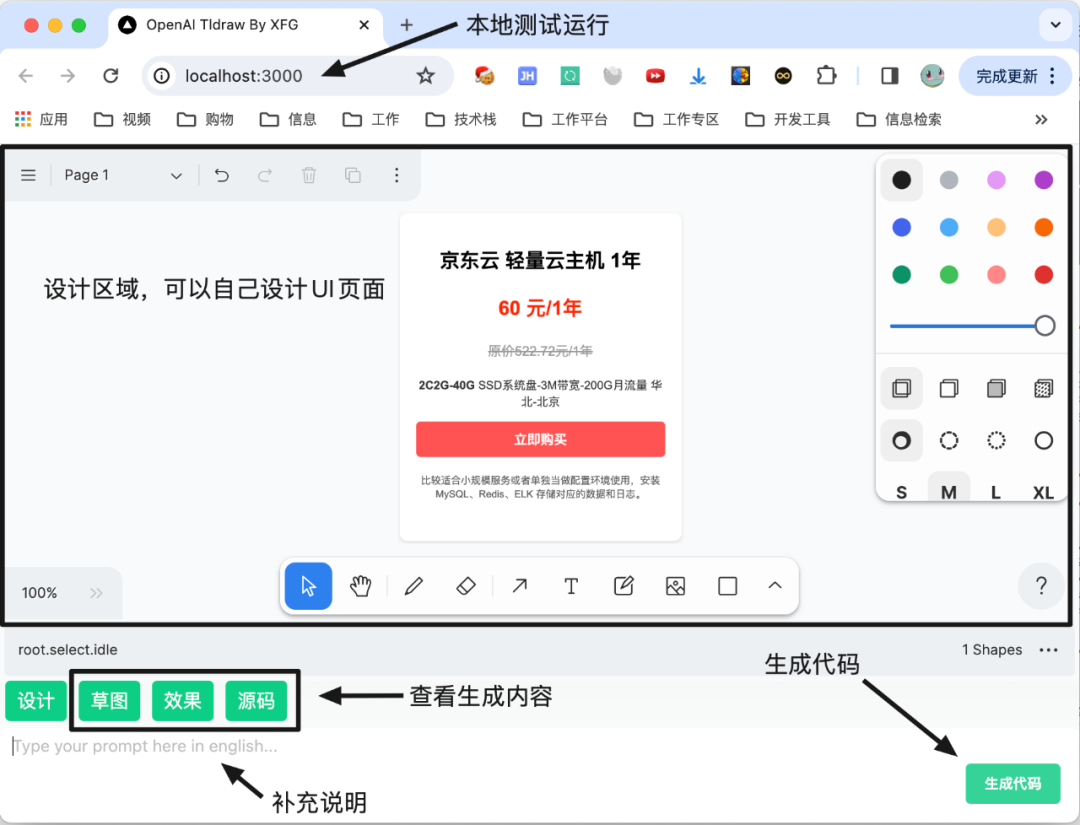The height and width of the screenshot is (825, 1080).
Task: Duplicate the selected shape
Action: click(x=353, y=175)
